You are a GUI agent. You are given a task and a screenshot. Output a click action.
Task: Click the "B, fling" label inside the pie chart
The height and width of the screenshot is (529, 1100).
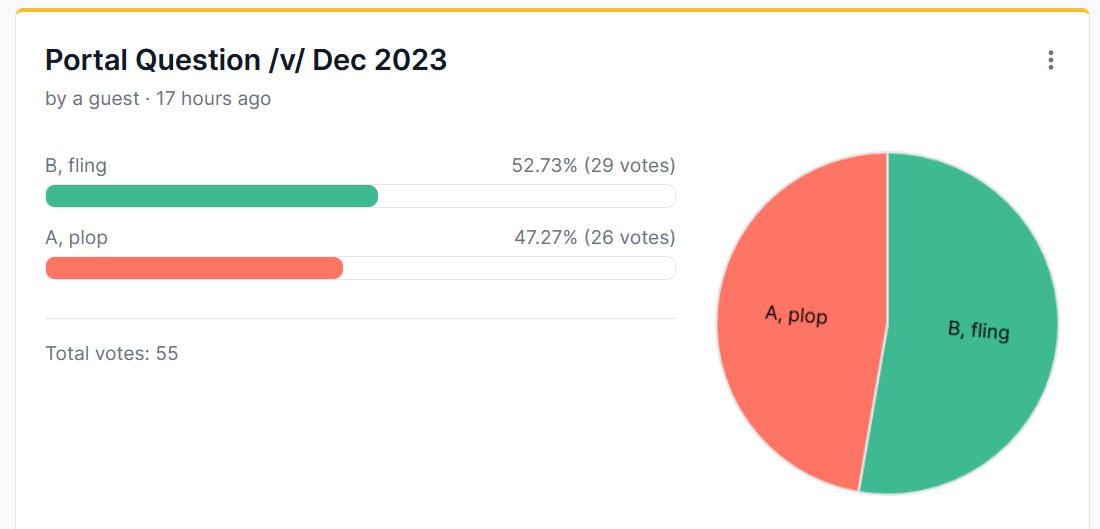click(978, 329)
